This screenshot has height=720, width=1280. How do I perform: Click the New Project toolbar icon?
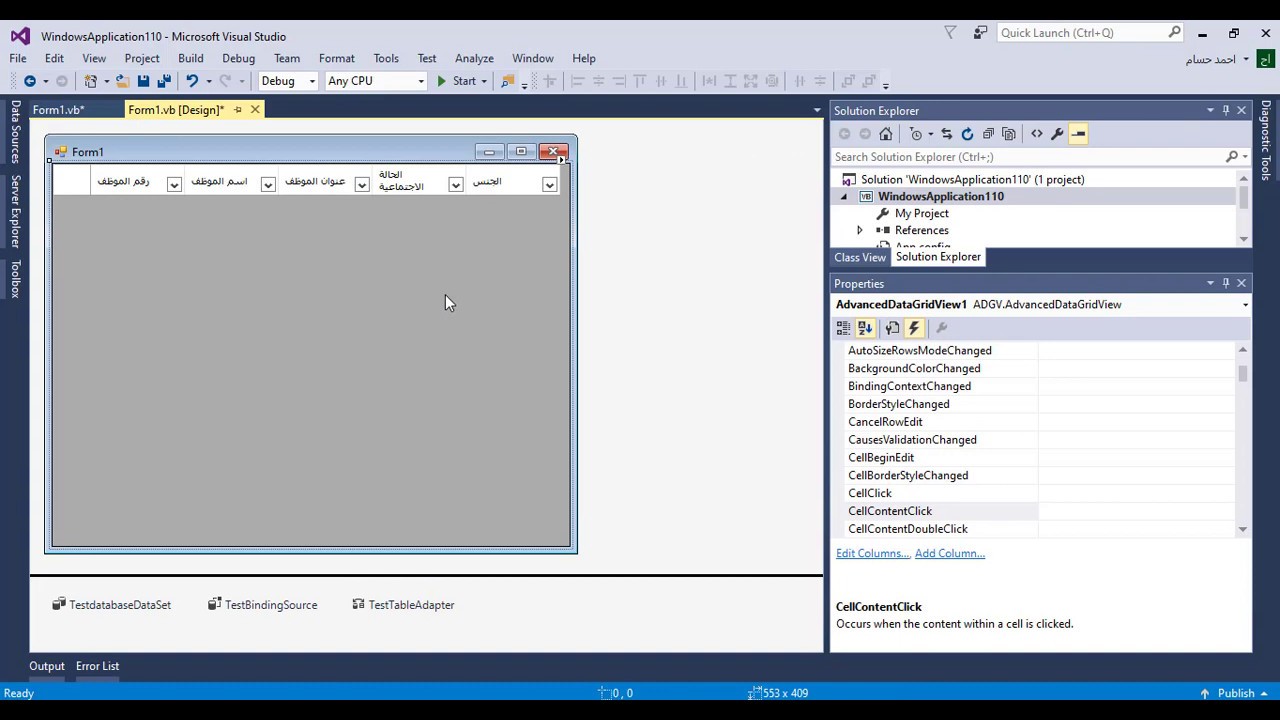click(90, 81)
